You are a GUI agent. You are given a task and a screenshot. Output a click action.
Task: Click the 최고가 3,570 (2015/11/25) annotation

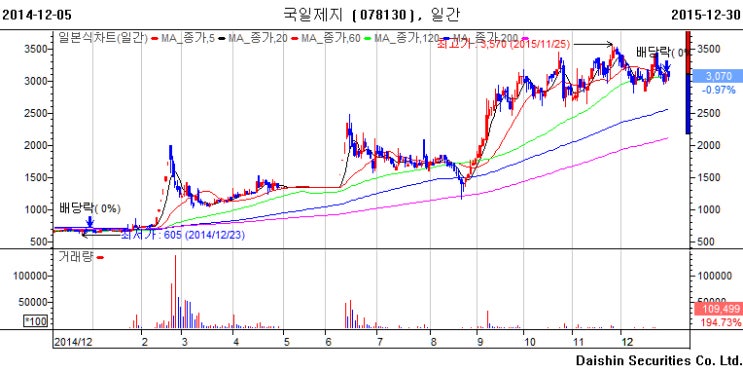click(502, 45)
